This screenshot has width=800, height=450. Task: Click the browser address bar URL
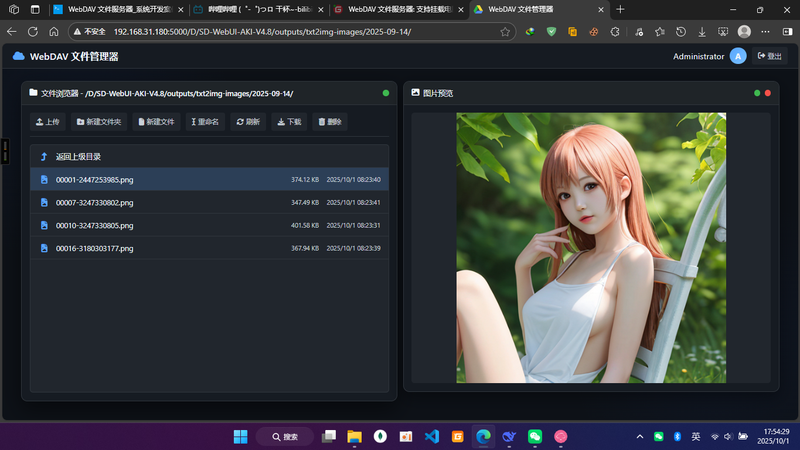click(x=262, y=31)
